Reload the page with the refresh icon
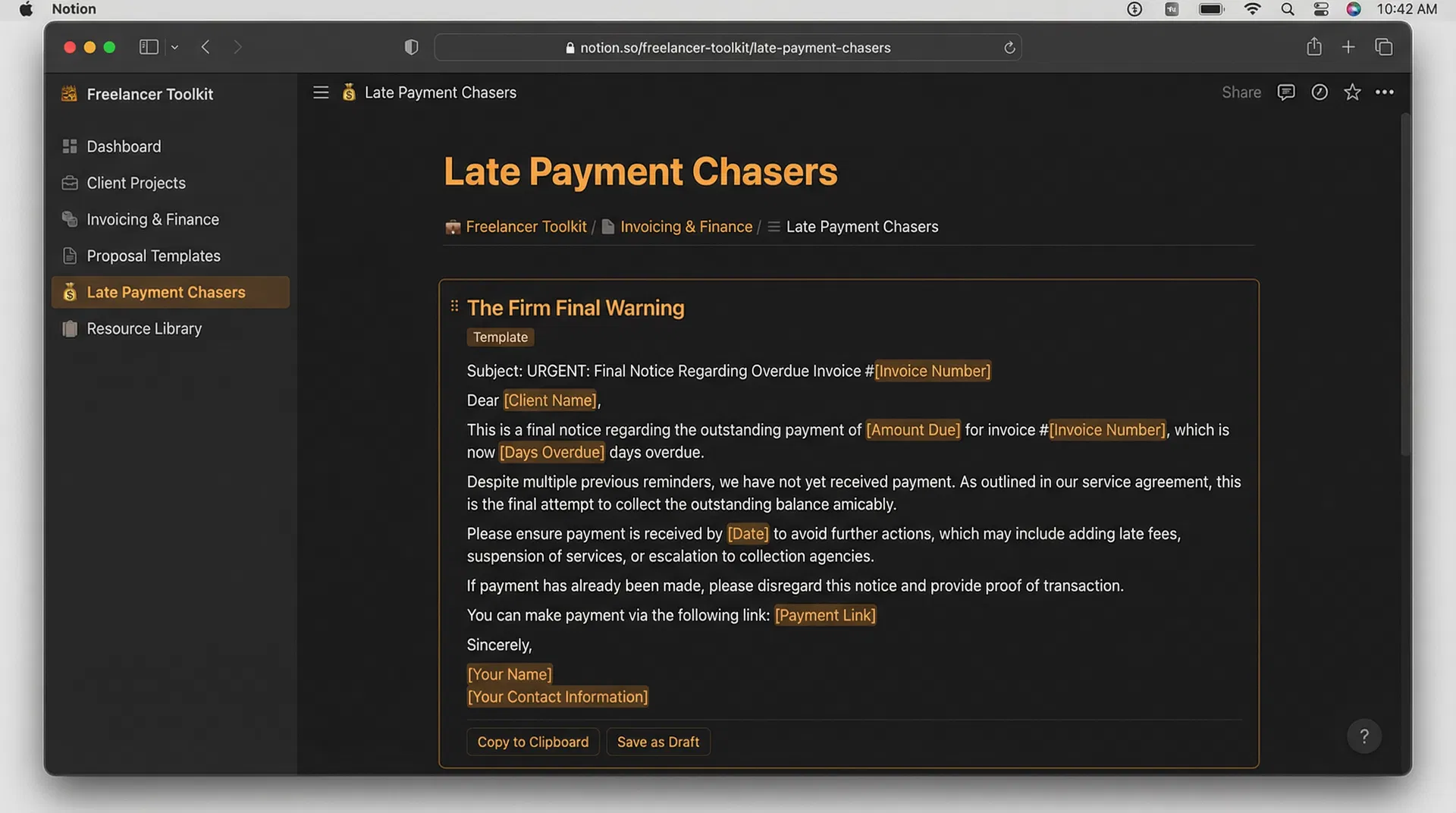1456x813 pixels. (1009, 47)
